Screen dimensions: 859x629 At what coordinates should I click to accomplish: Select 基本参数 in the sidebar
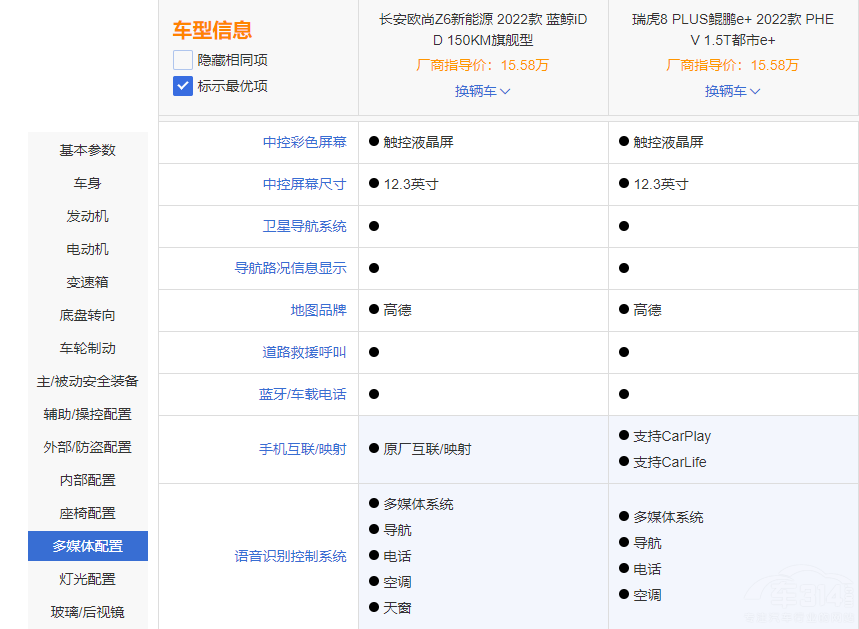point(88,150)
